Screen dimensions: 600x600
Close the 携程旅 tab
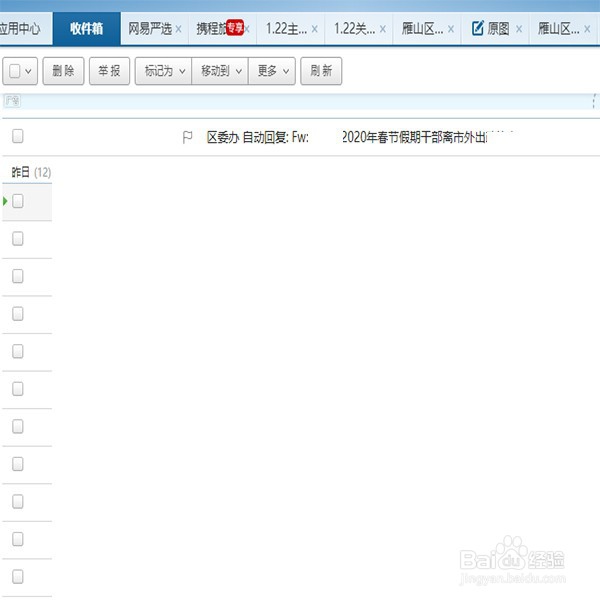tap(247, 29)
